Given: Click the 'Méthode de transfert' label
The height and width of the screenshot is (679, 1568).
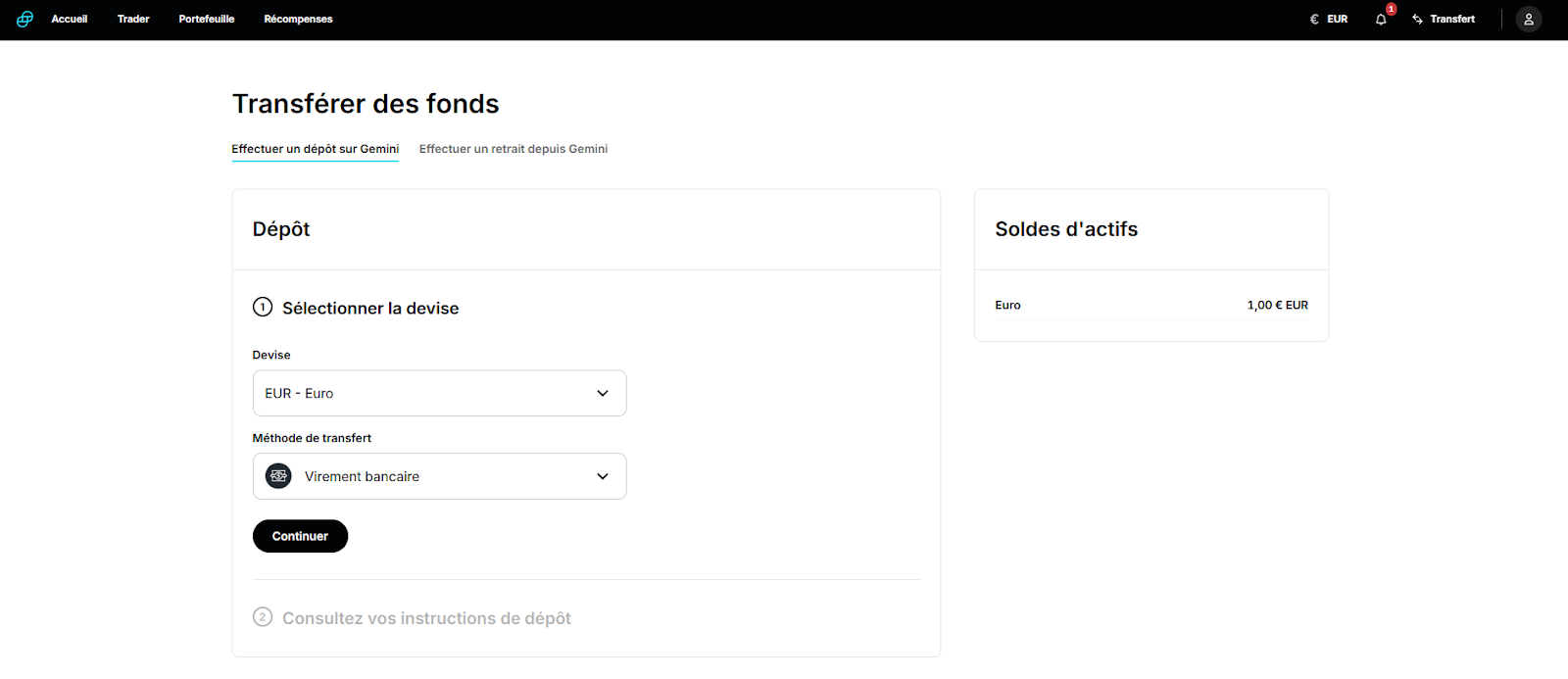Looking at the screenshot, I should pos(312,438).
